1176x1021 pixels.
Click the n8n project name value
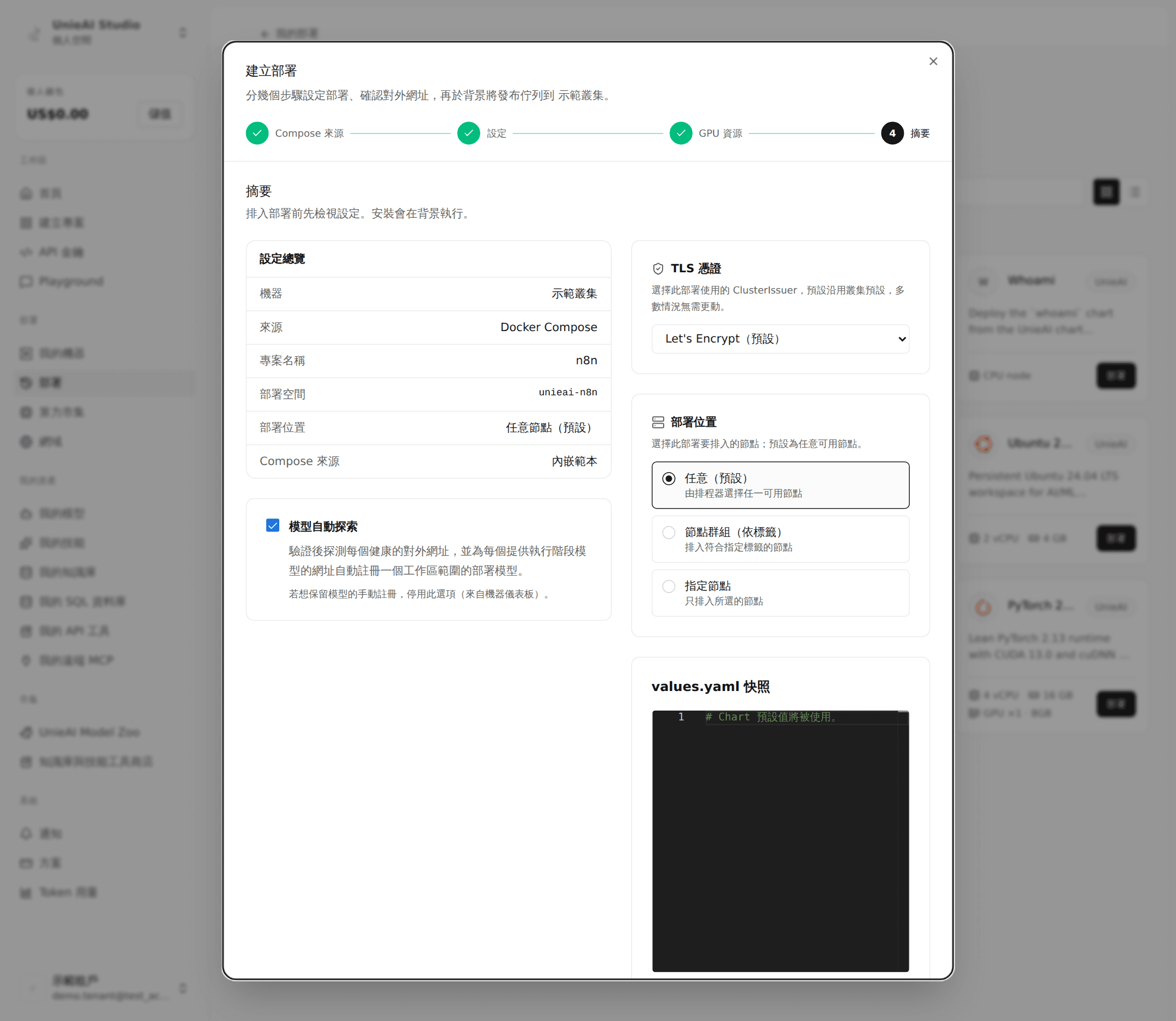click(586, 360)
